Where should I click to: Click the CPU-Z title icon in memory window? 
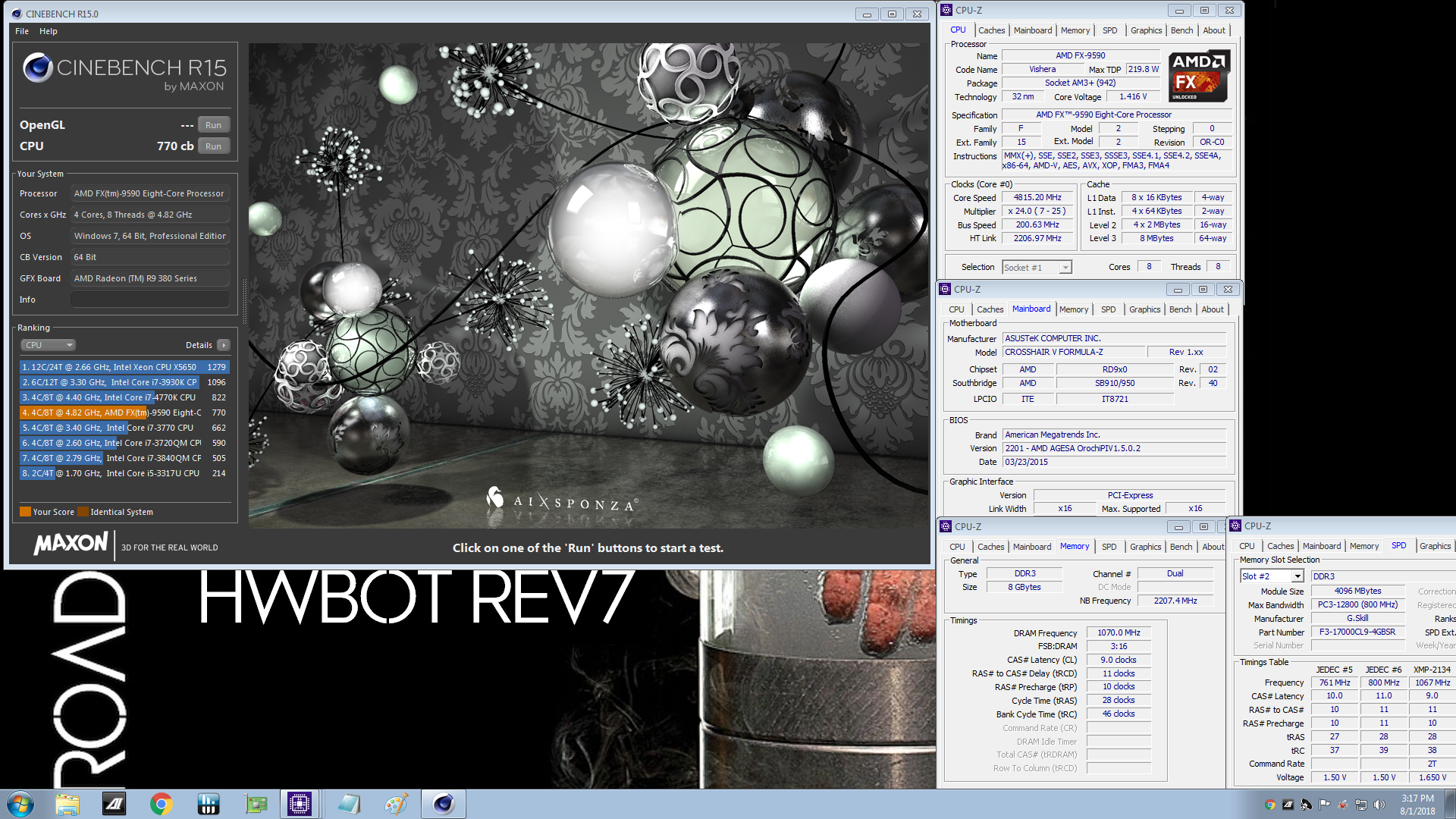(946, 526)
